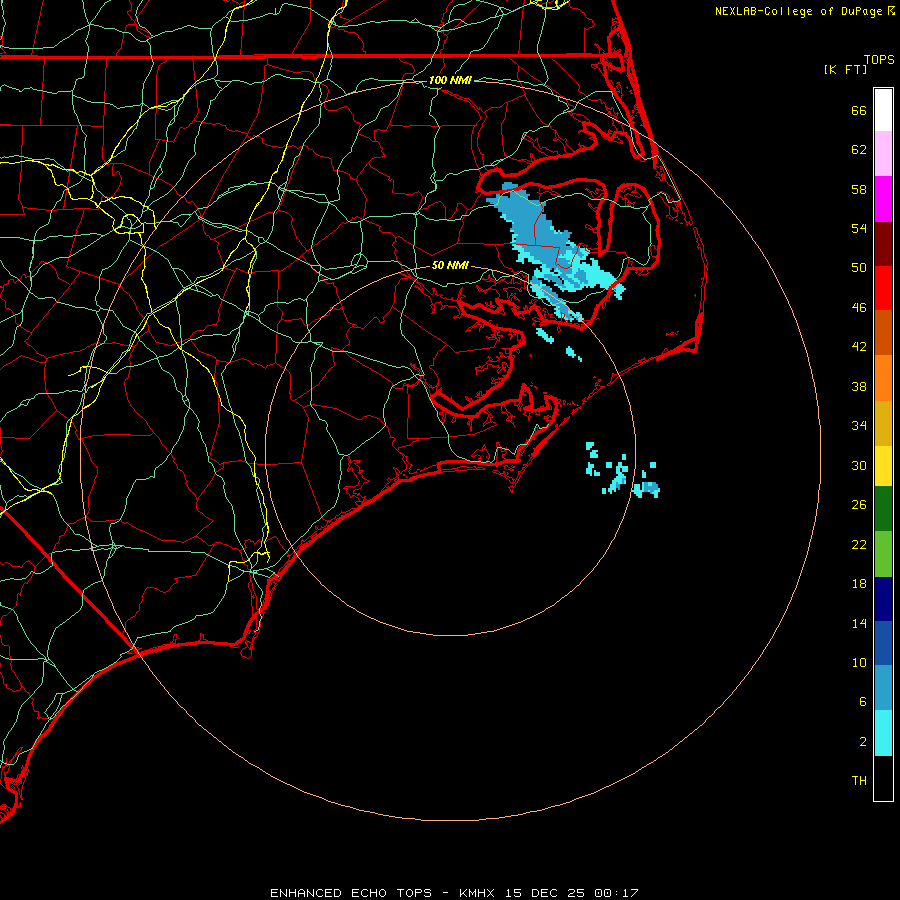900x900 pixels.
Task: Click the legend value 54
Action: coord(859,228)
